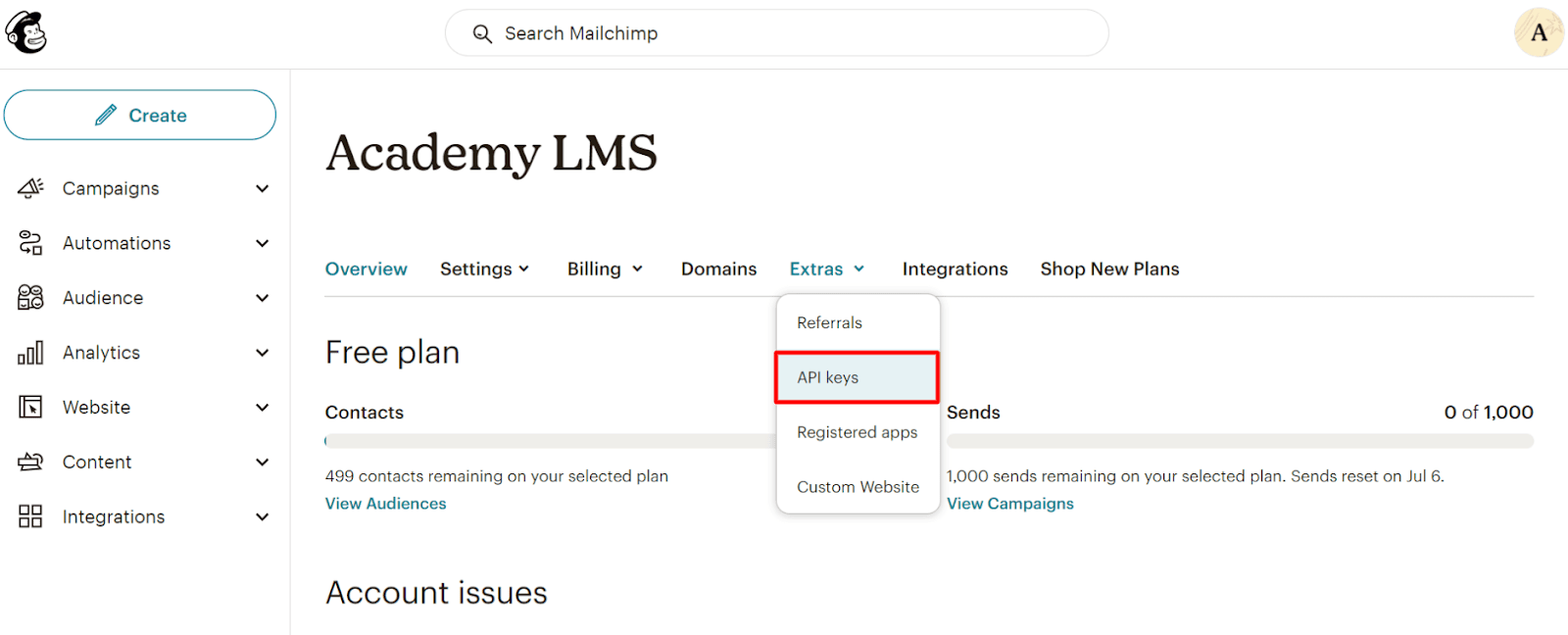The image size is (1568, 635).
Task: Click the Free plan heading
Action: (393, 352)
